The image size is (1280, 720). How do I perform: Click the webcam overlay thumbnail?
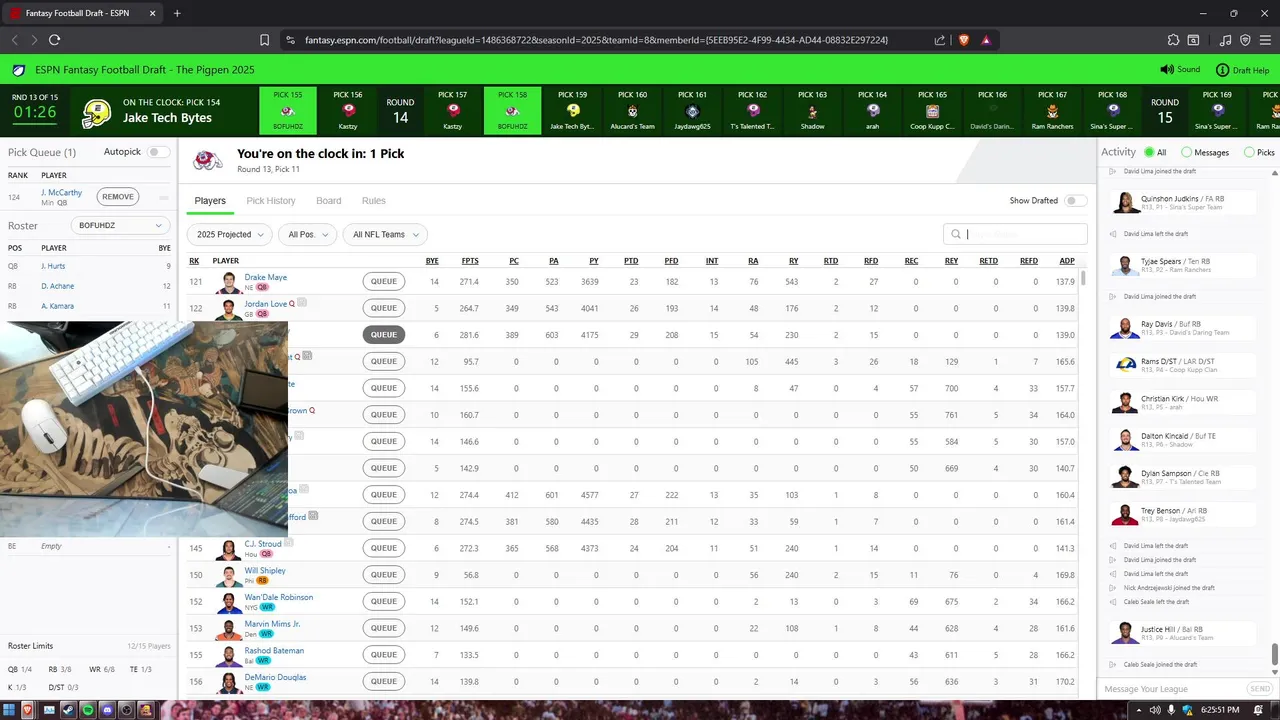[x=144, y=429]
